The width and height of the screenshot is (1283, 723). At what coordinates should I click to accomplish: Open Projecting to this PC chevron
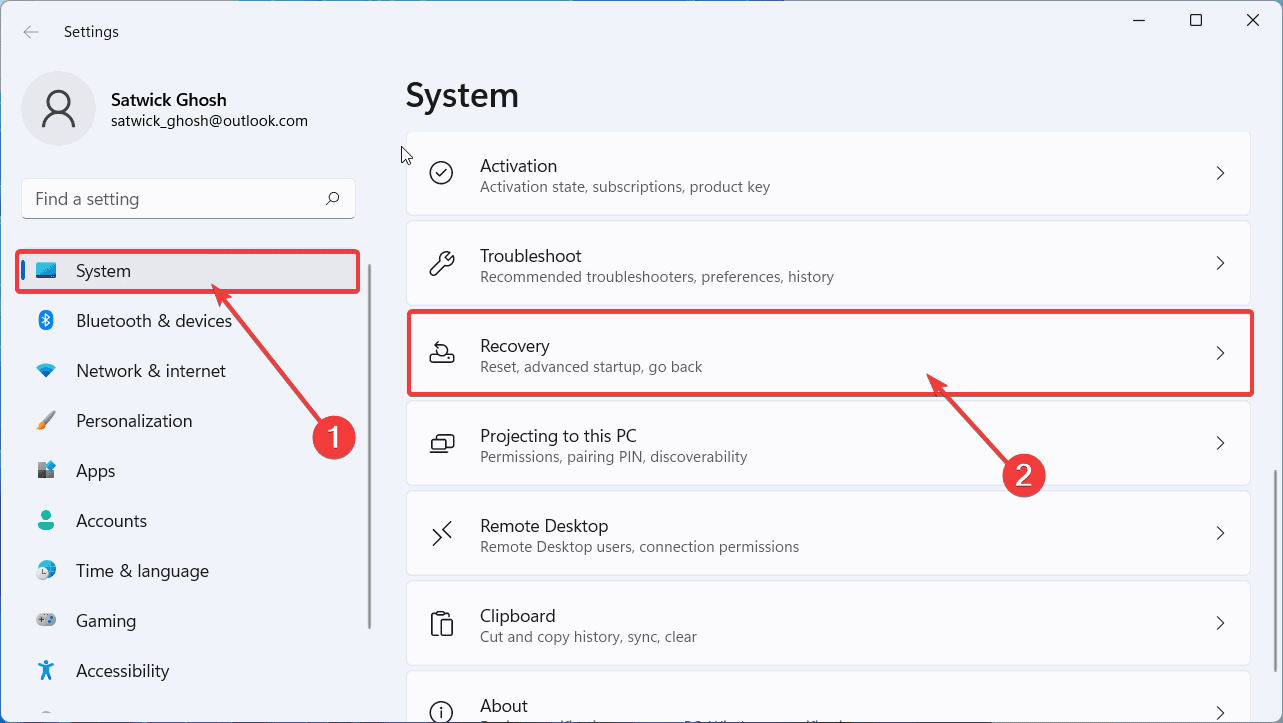[1220, 443]
